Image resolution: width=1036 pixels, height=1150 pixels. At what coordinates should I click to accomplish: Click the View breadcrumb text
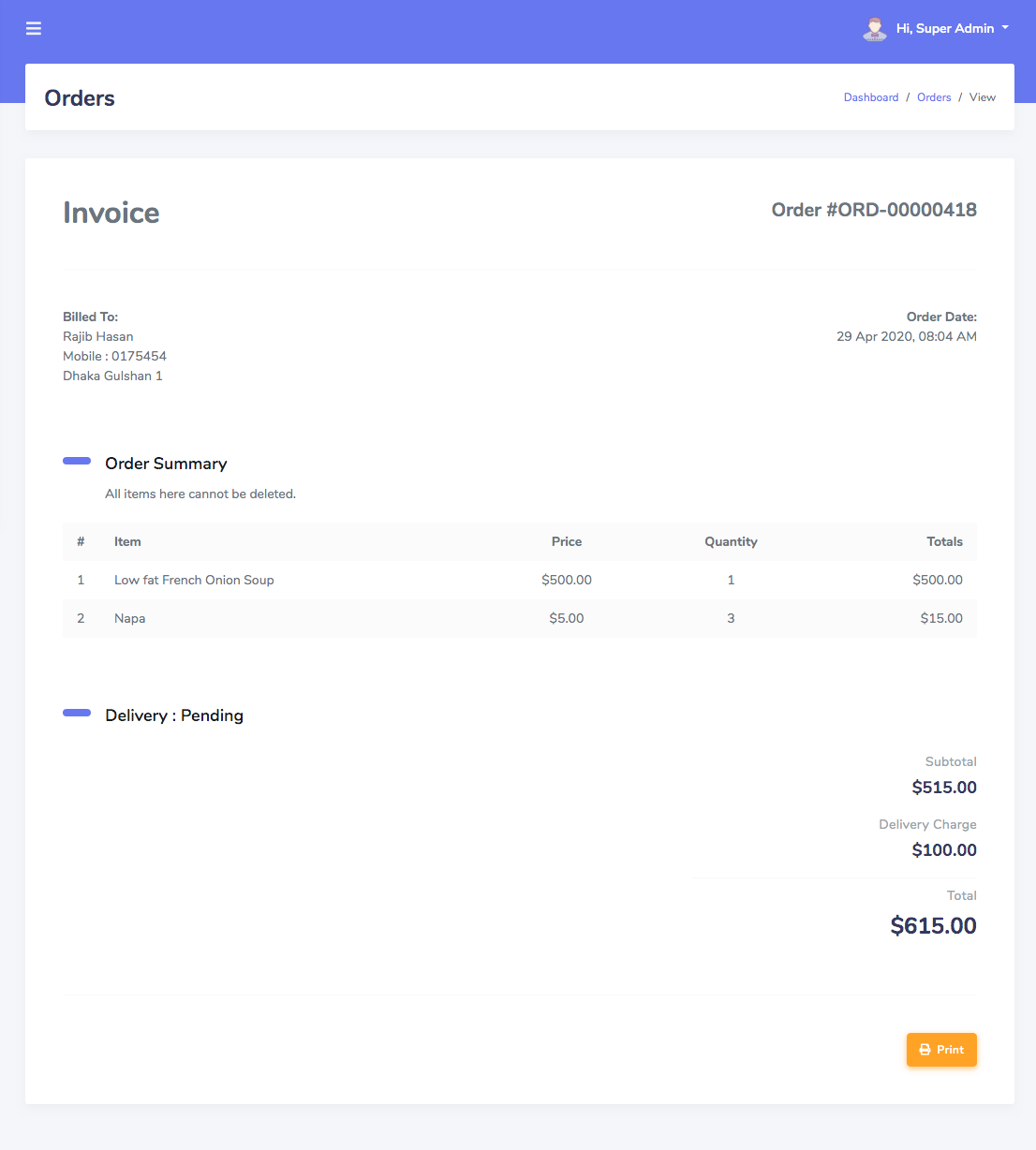click(x=983, y=97)
